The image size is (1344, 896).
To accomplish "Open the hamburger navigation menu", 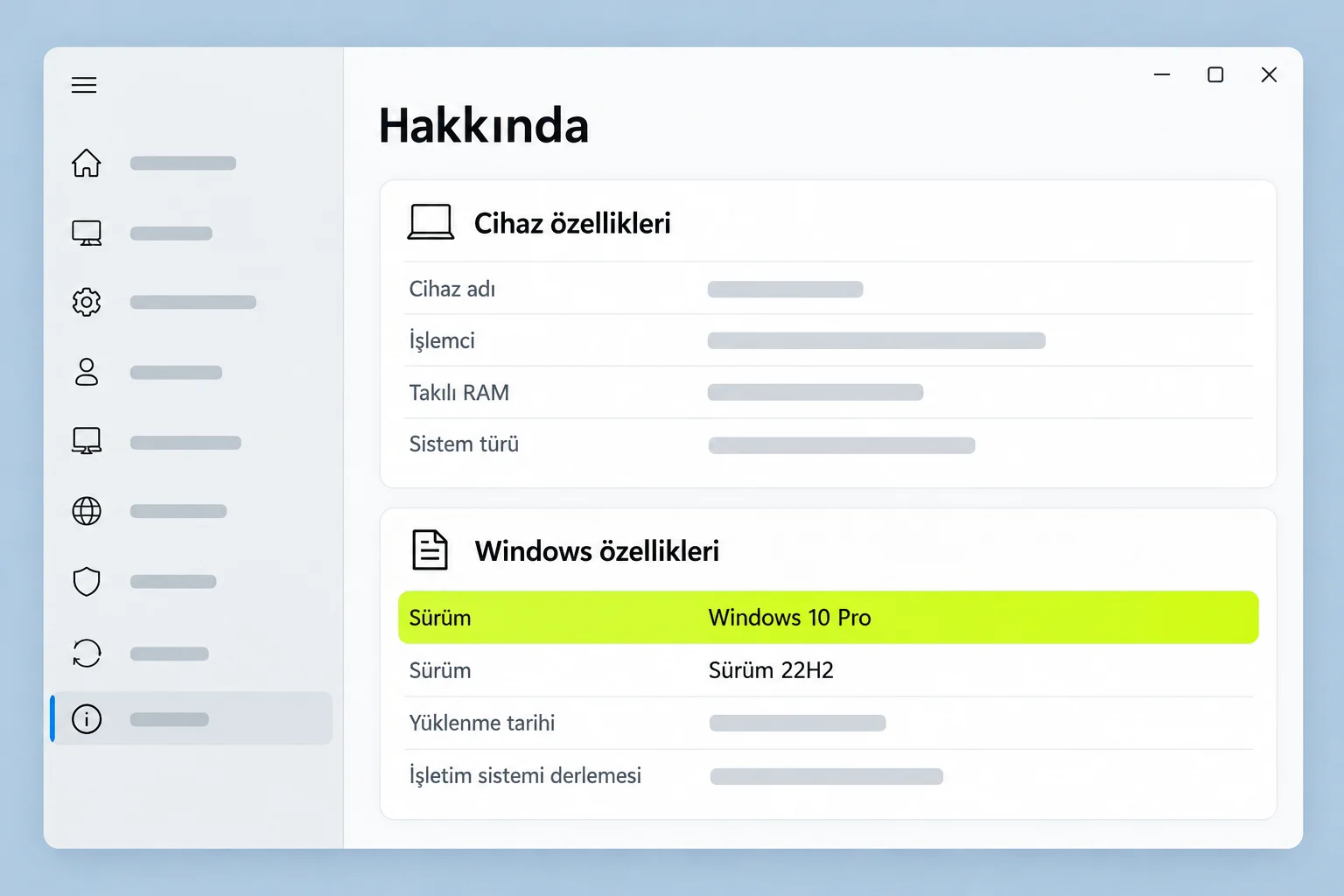I will point(84,85).
